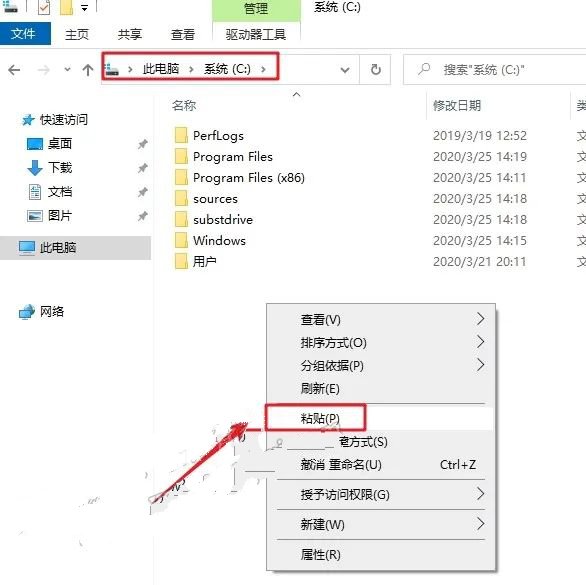Click the sources folder icon
The width and height of the screenshot is (586, 585).
click(181, 198)
